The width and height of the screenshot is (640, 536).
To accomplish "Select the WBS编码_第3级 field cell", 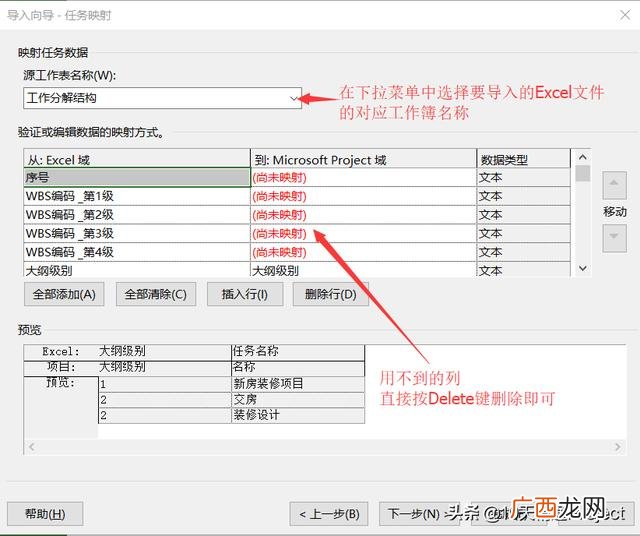I will [x=137, y=234].
